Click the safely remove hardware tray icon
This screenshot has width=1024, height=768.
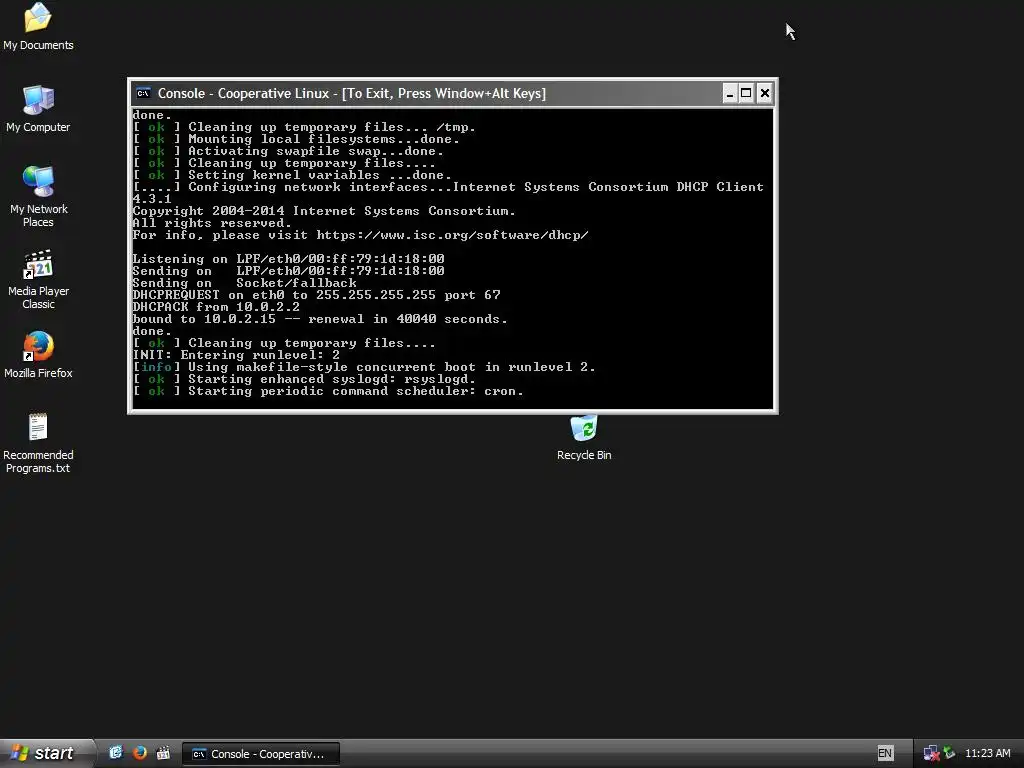click(950, 754)
